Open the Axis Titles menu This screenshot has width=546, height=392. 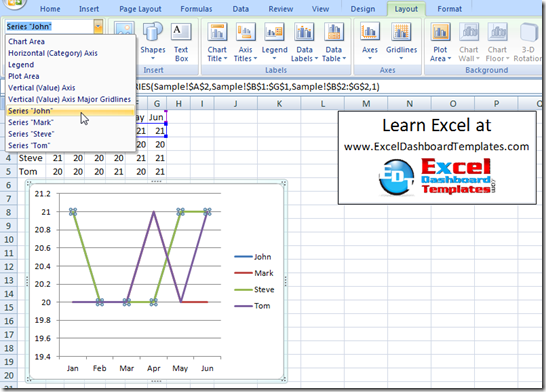(x=245, y=42)
